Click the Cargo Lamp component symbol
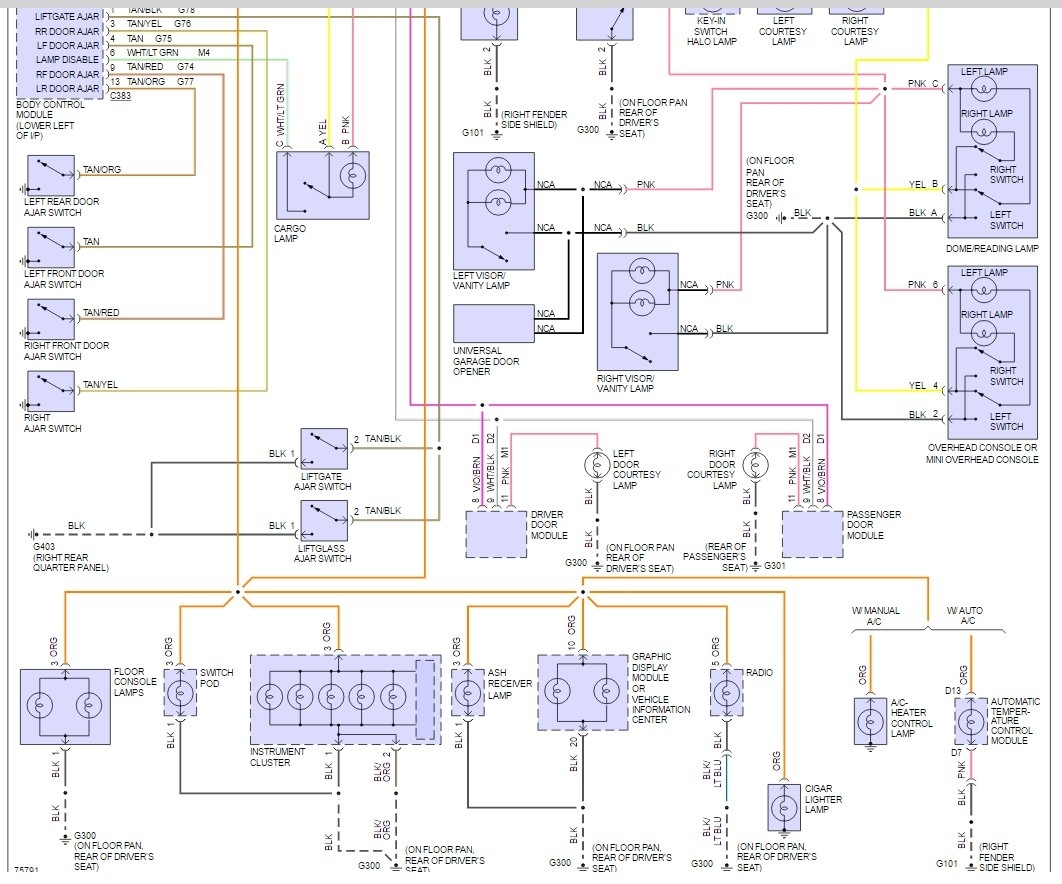 [x=322, y=185]
